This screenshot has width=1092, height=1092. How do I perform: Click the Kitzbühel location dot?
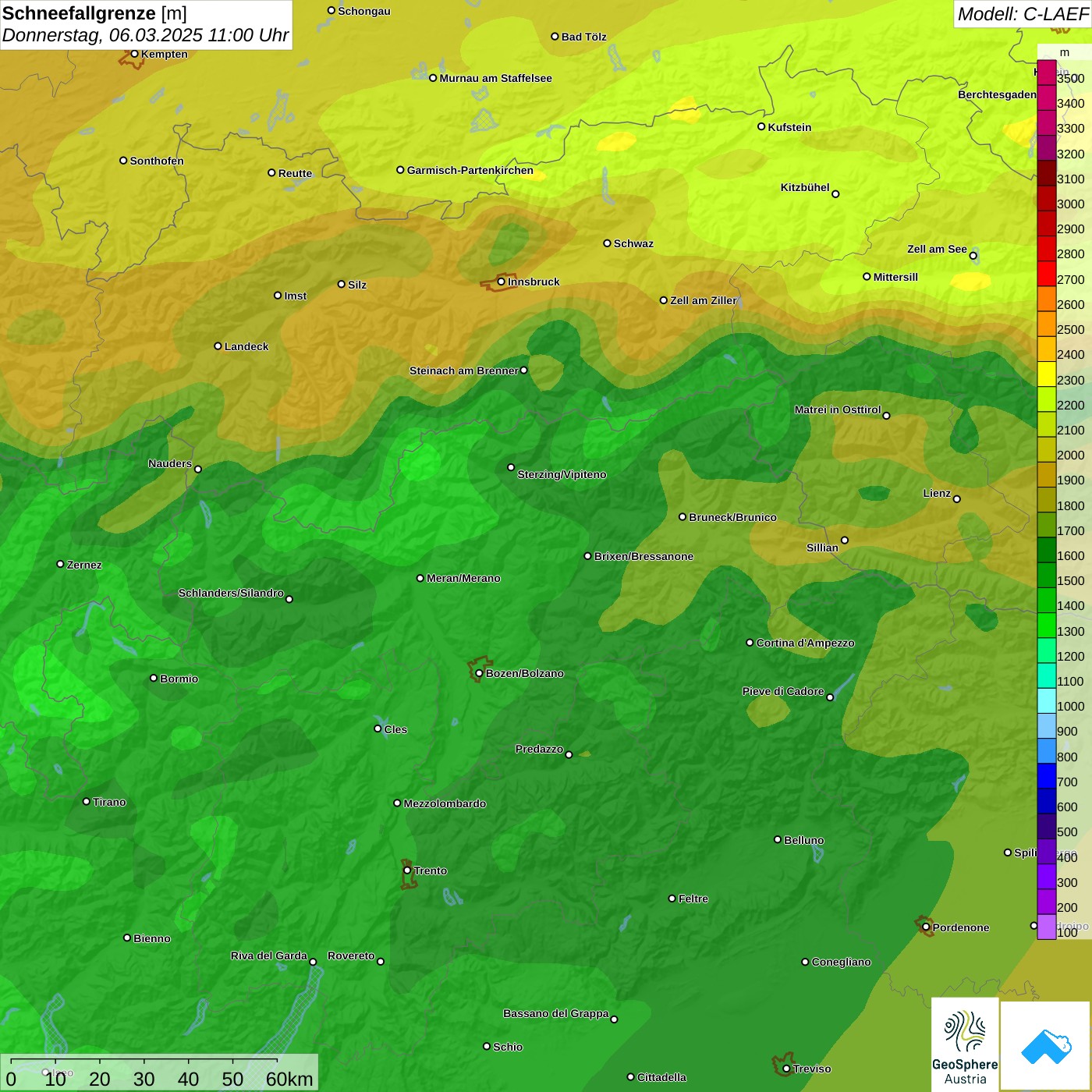point(835,193)
